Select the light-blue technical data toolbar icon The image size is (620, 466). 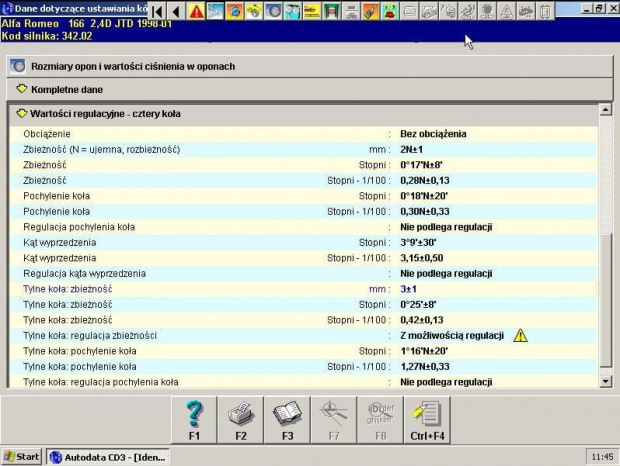(215, 11)
